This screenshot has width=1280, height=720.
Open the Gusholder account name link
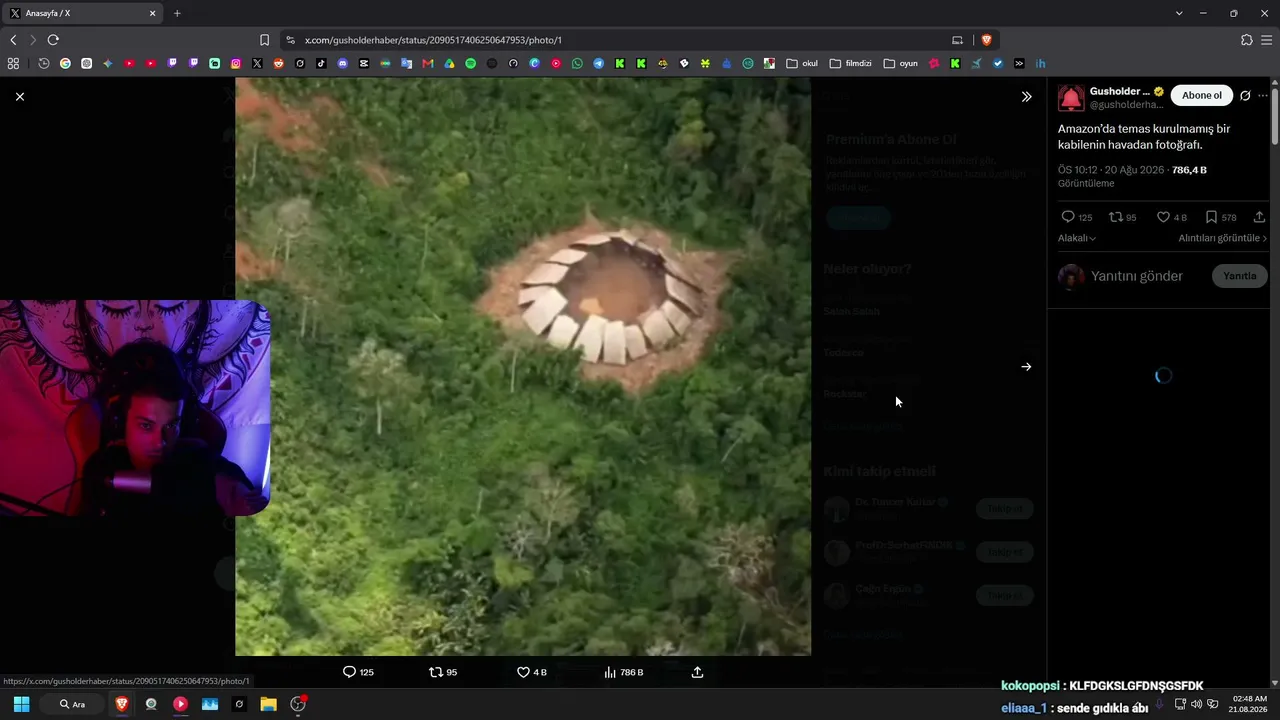coord(1120,91)
